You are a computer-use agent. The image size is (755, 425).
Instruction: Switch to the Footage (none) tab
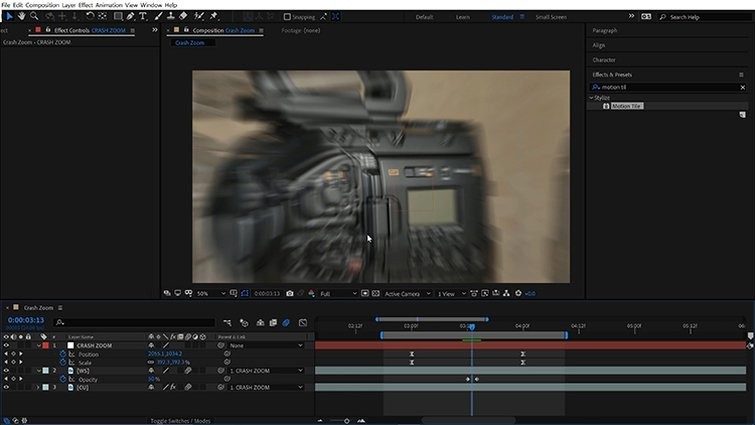(x=300, y=30)
